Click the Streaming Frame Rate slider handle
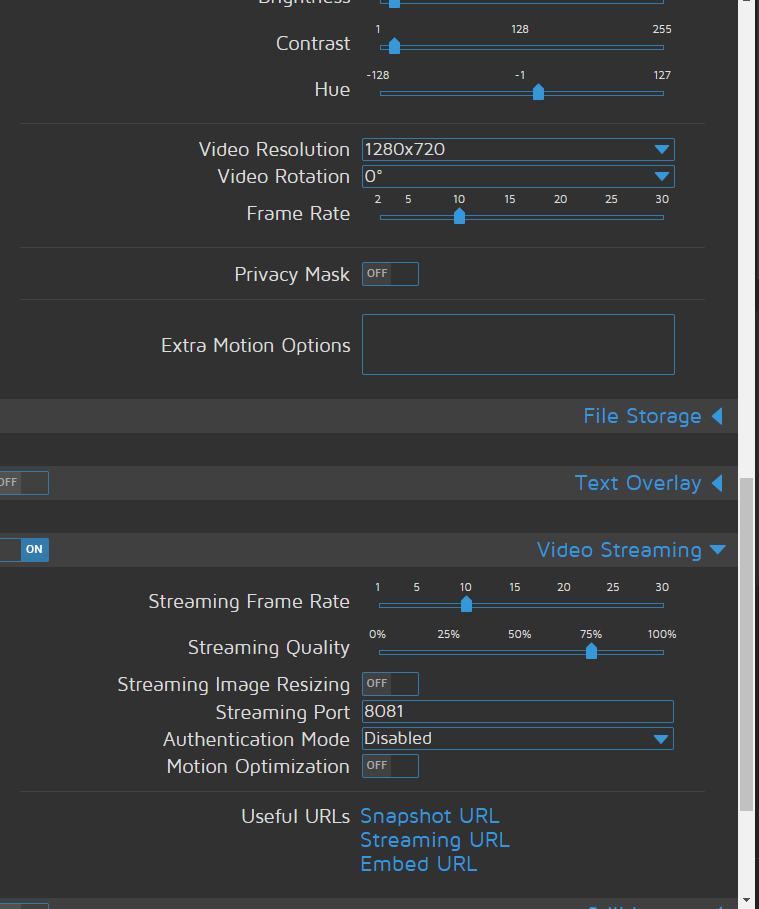Screen dimensions: 759x909 click(466, 605)
